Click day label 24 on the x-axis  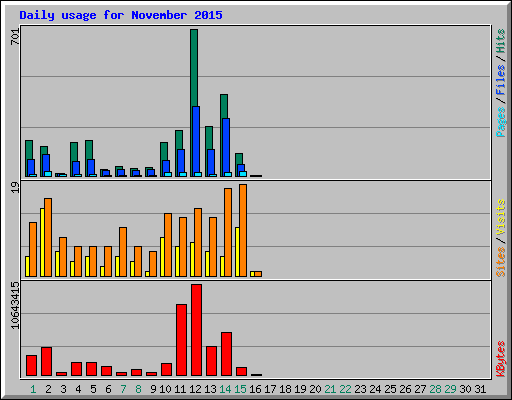click(x=375, y=389)
